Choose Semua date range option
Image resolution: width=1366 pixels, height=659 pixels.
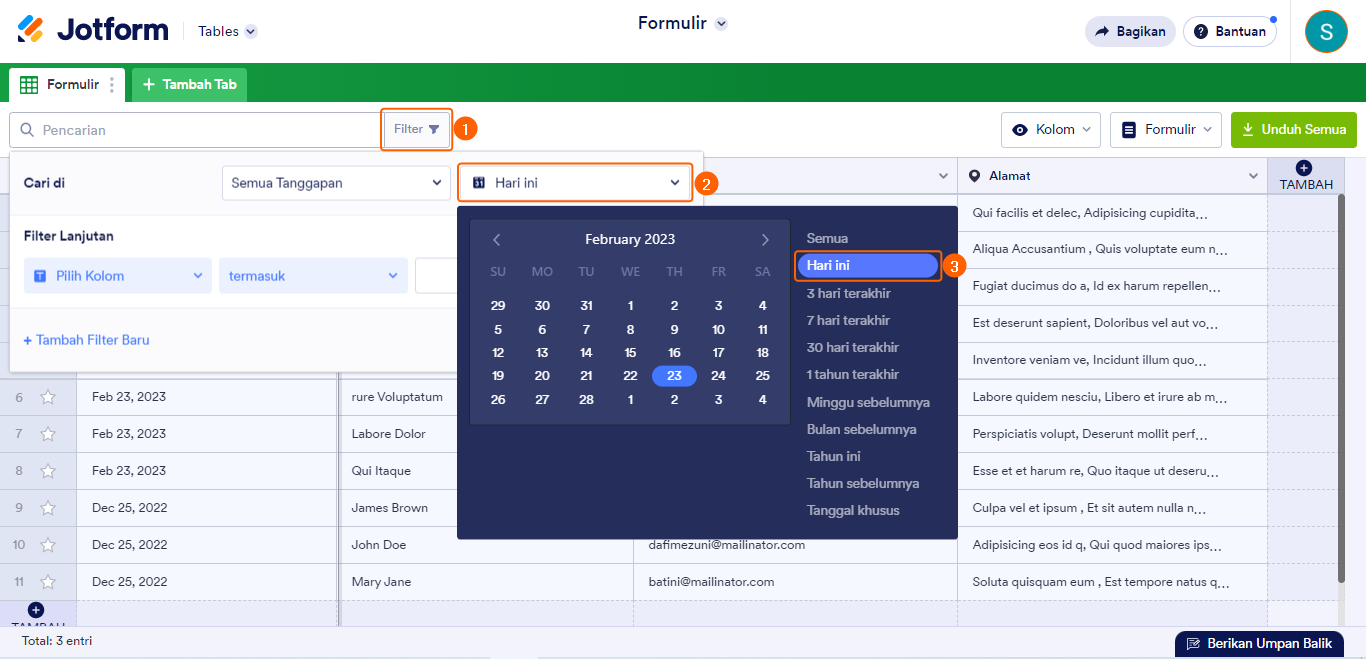pyautogui.click(x=828, y=239)
